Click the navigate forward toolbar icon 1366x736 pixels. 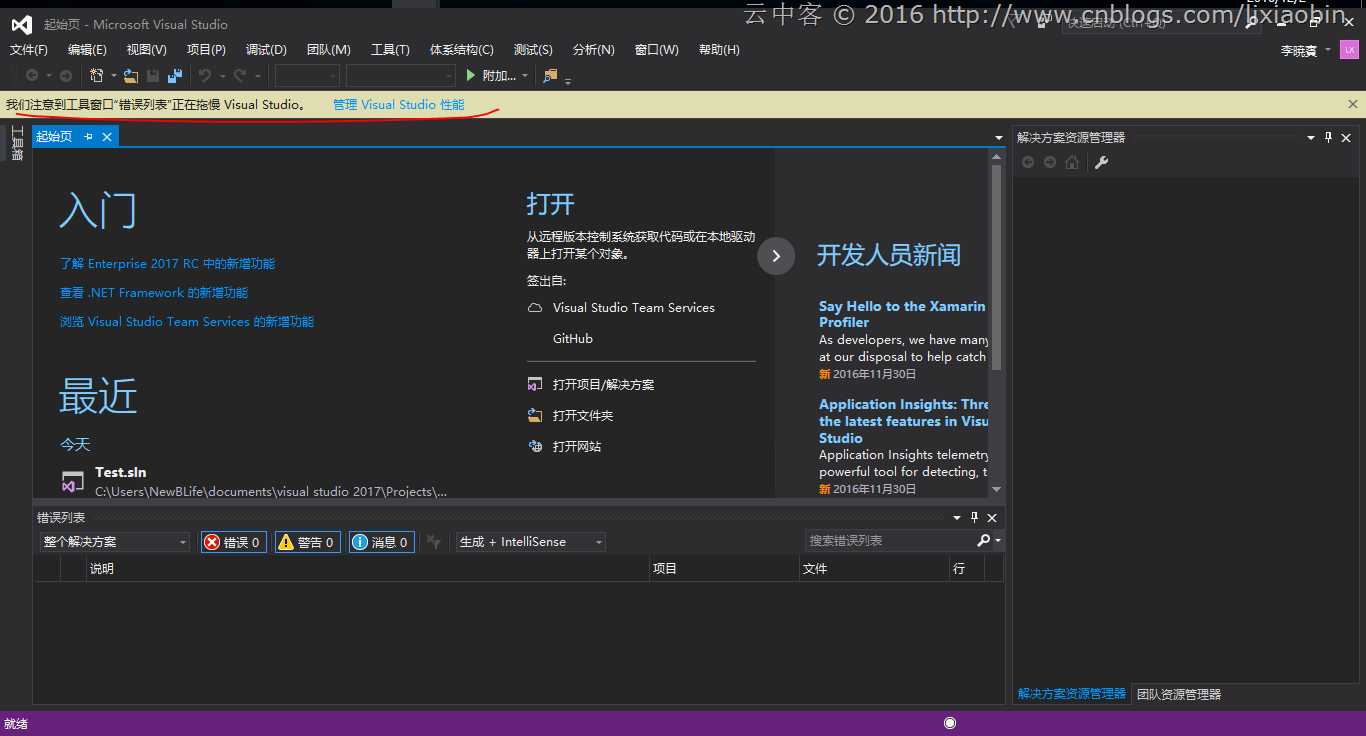tap(66, 76)
